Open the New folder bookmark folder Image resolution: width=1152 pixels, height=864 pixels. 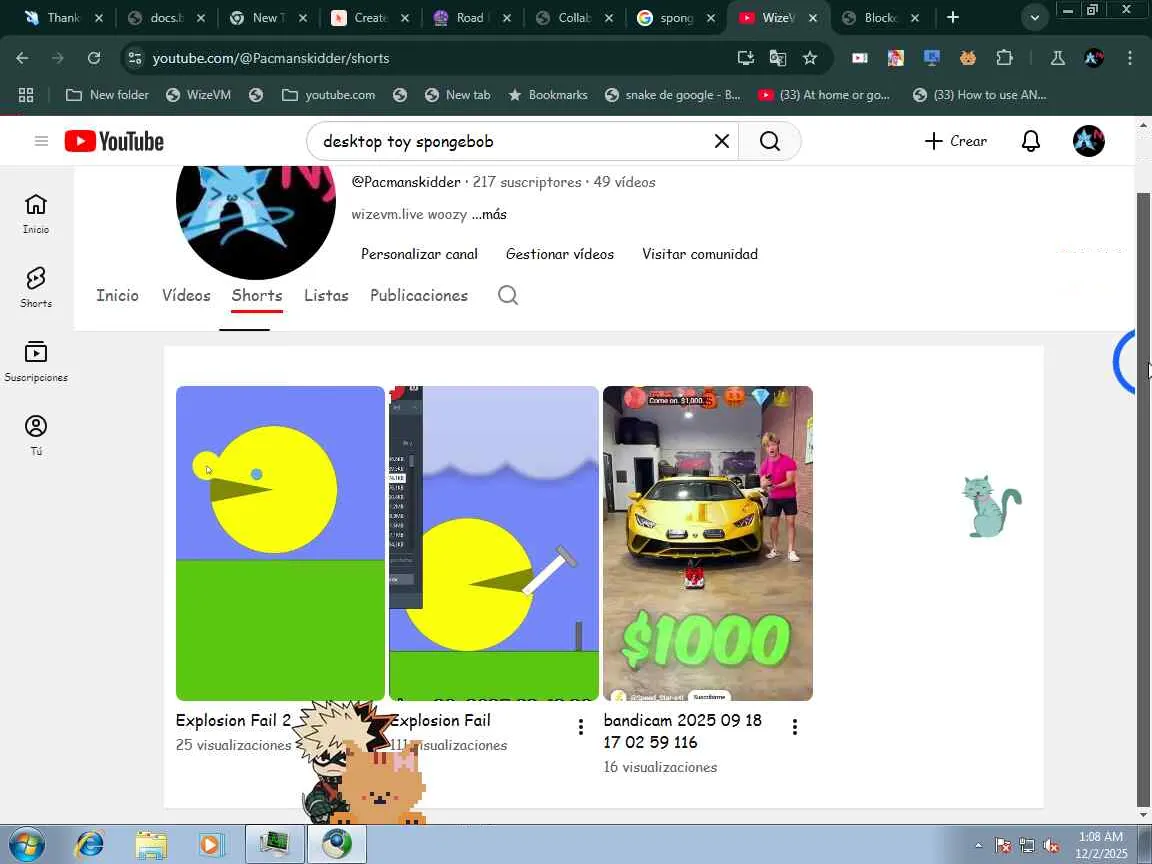(107, 95)
